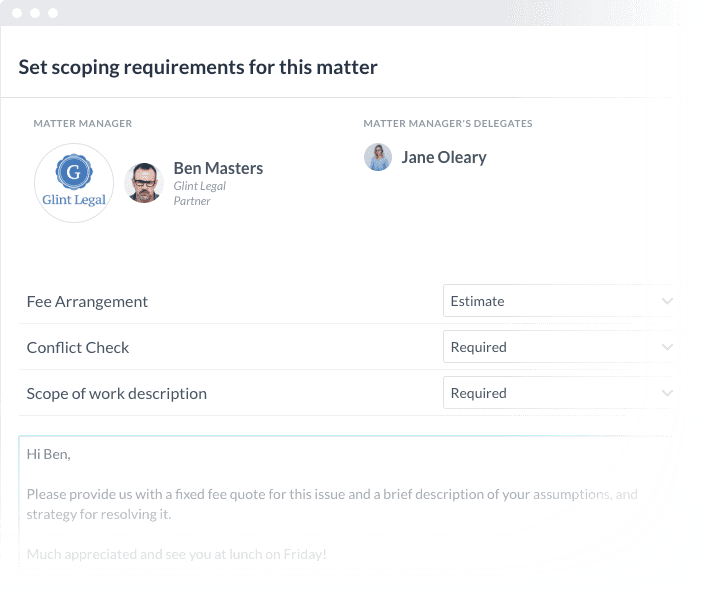Screen dimensions: 704x593
Task: Click the first window control dot
Action: pos(17,13)
